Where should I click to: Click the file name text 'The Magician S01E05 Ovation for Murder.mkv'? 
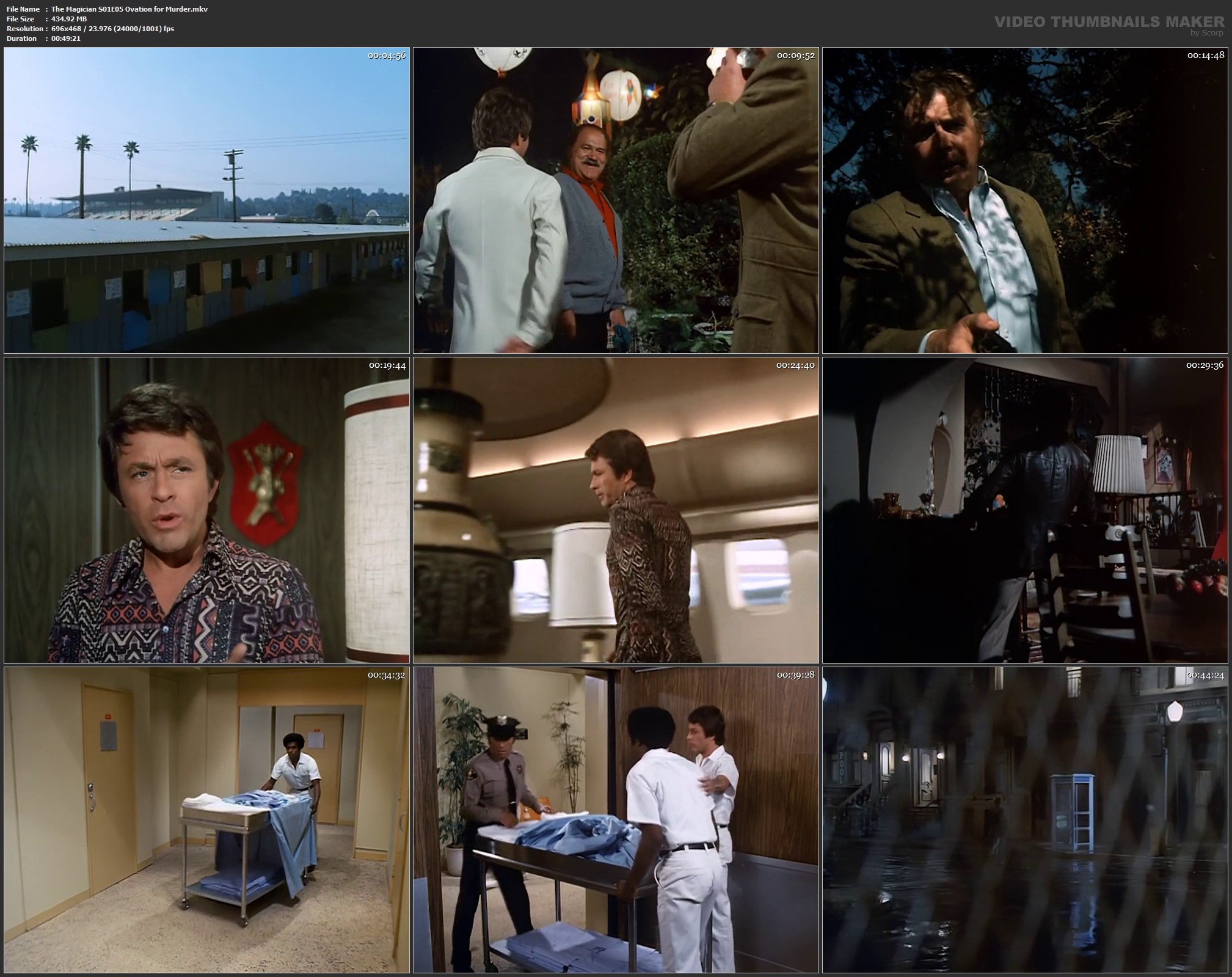tap(129, 9)
